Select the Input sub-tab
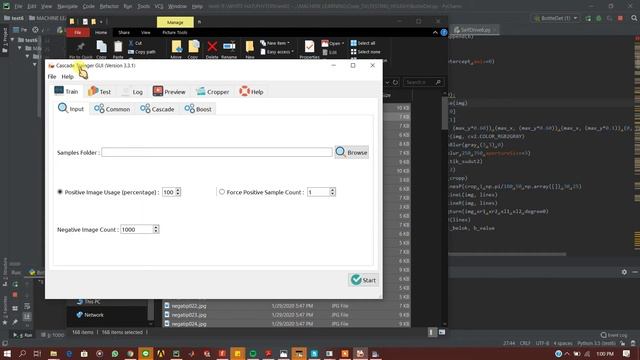This screenshot has width=640, height=360. tap(71, 109)
